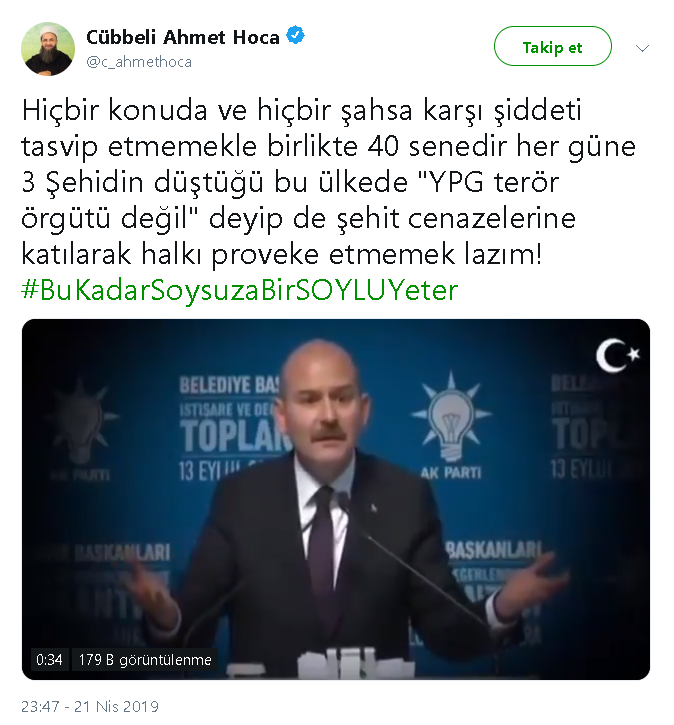This screenshot has width=674, height=725.
Task: Open the @c_ahmethoca handle link
Action: (139, 62)
